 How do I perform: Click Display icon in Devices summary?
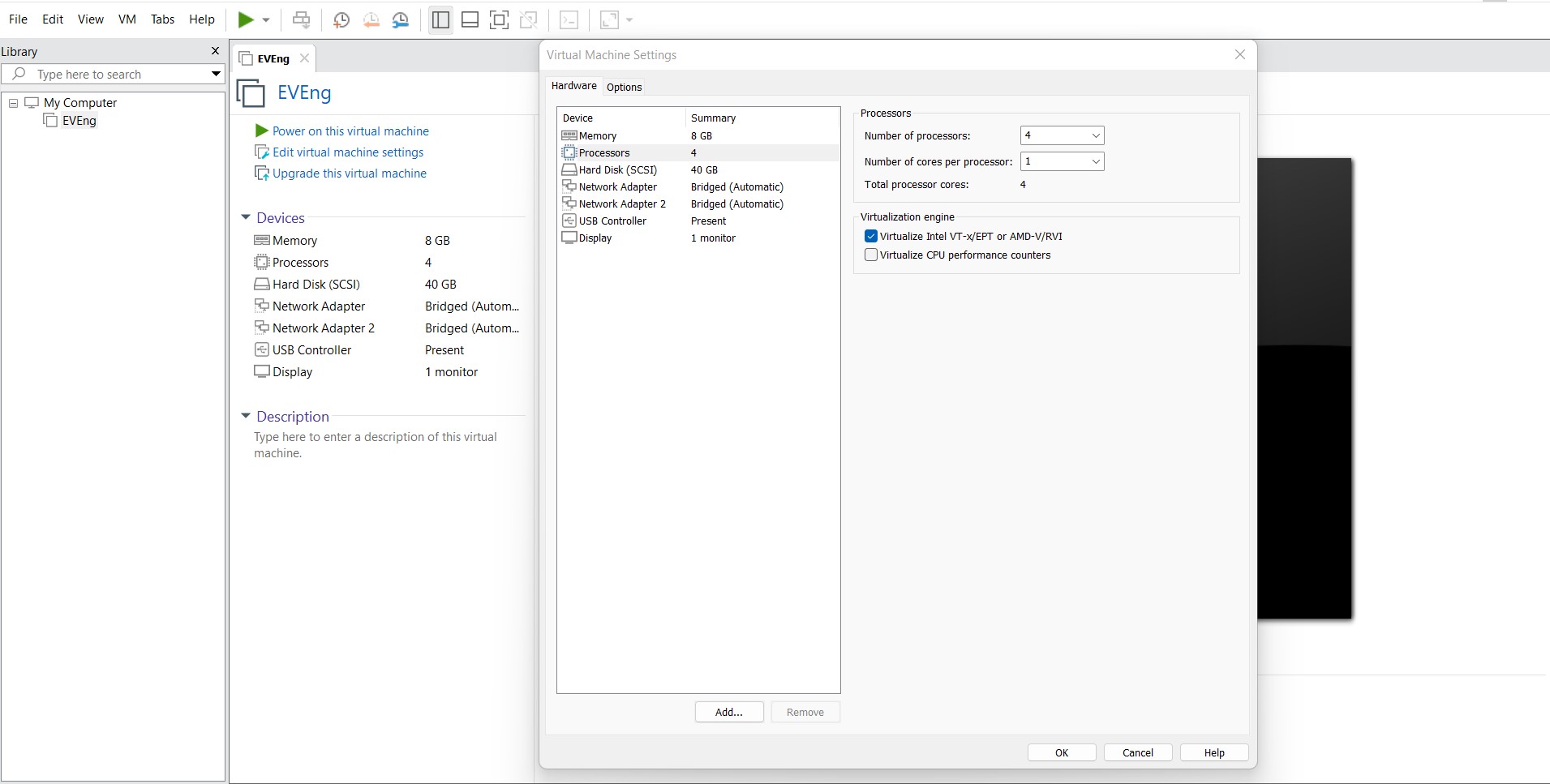(x=262, y=371)
